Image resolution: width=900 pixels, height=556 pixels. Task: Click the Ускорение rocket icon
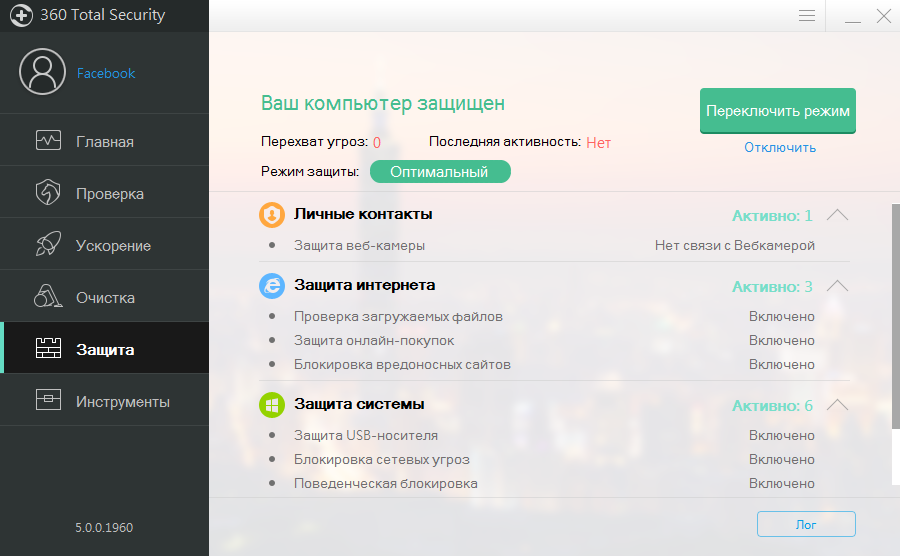tap(48, 244)
